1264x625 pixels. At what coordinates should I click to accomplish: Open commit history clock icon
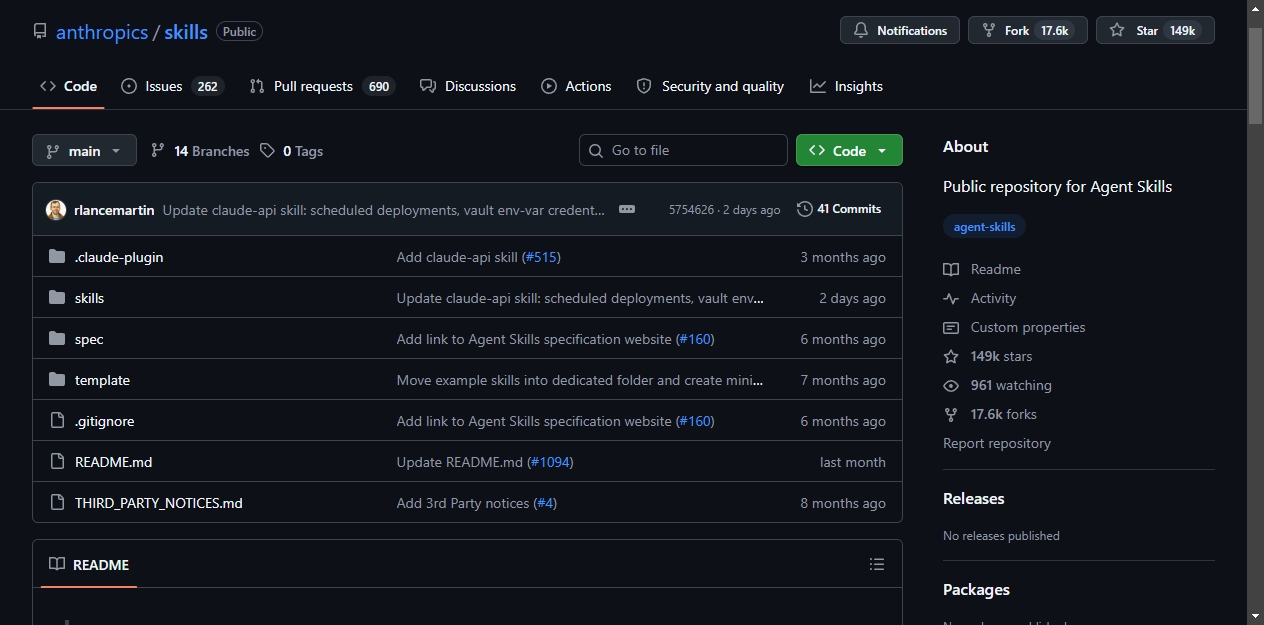[804, 209]
